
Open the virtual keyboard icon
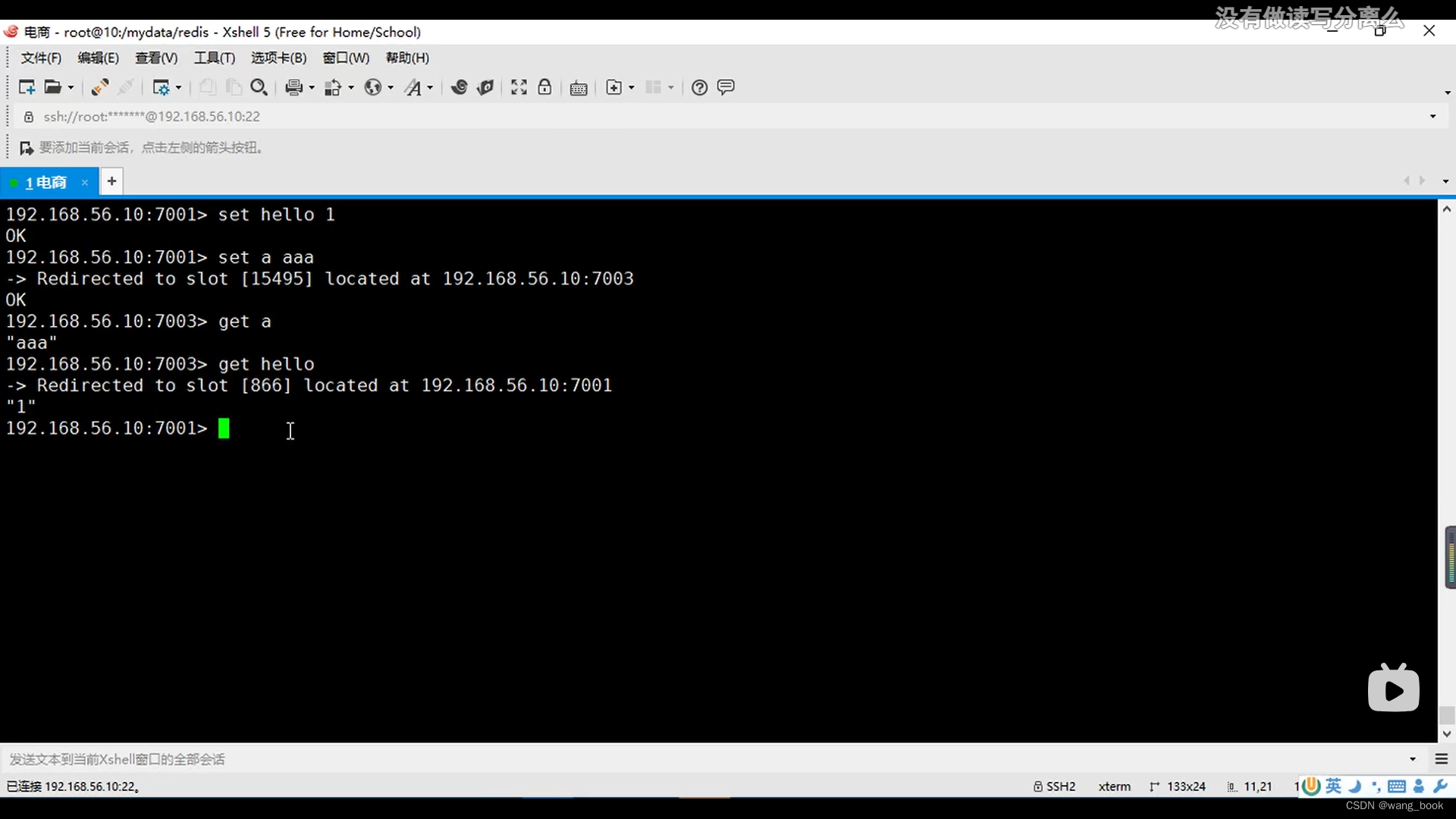point(579,88)
